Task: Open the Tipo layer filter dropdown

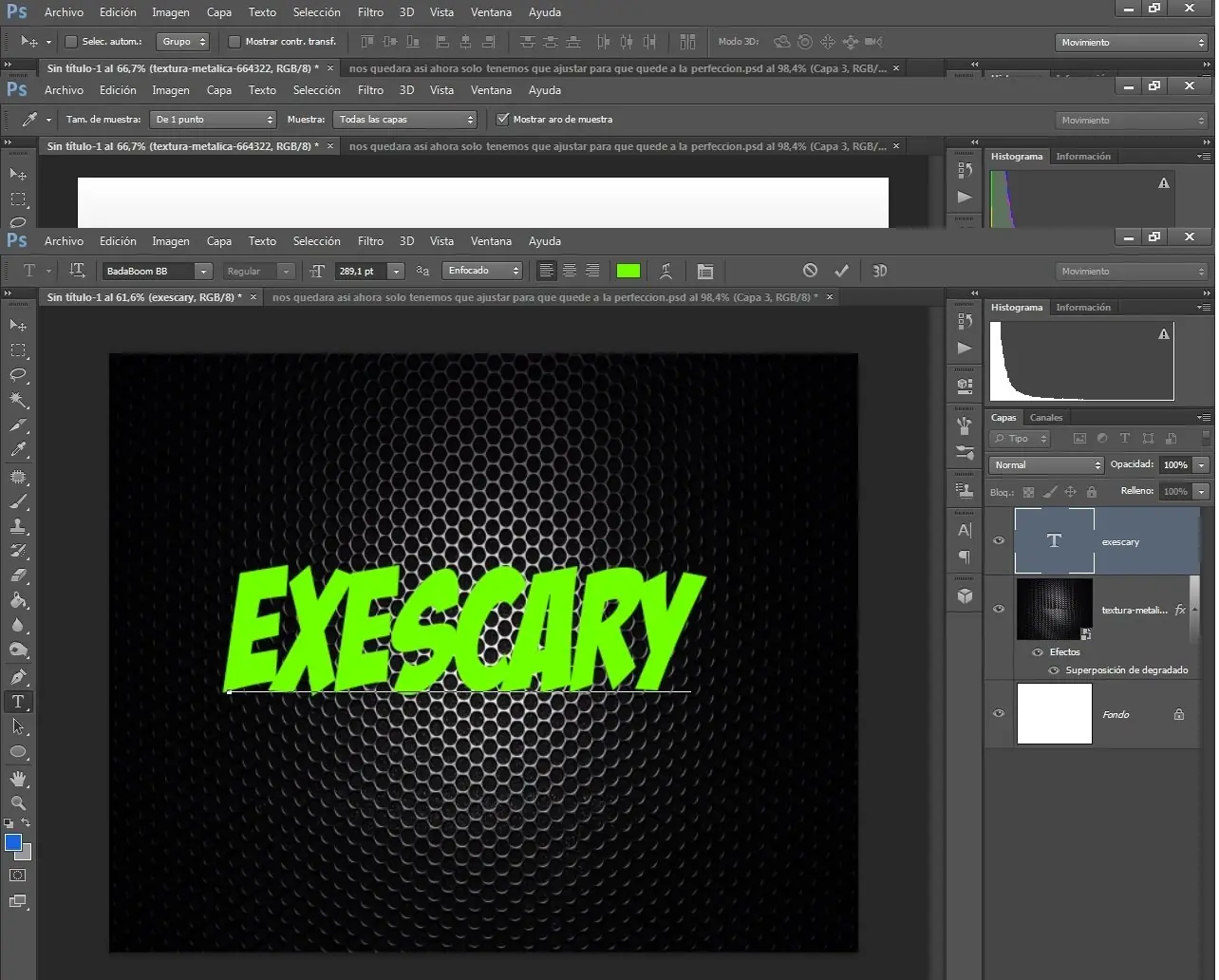Action: coord(1020,439)
